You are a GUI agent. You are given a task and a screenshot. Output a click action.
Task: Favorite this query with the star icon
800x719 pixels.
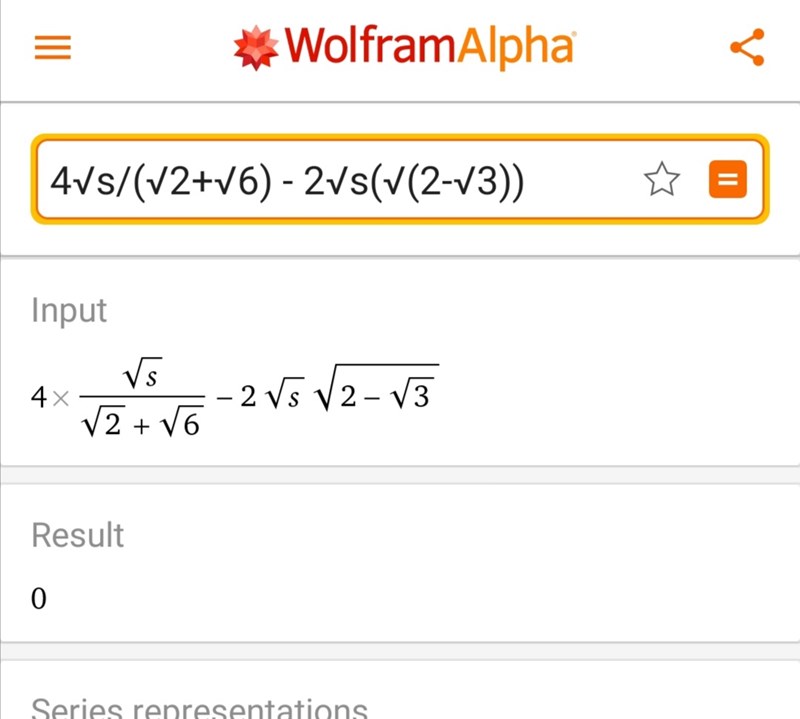click(661, 181)
